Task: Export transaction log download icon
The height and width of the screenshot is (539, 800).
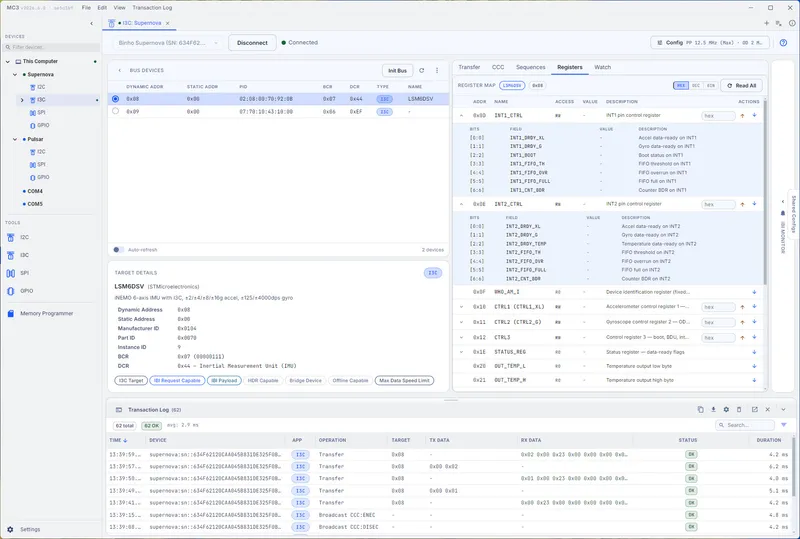Action: 713,409
